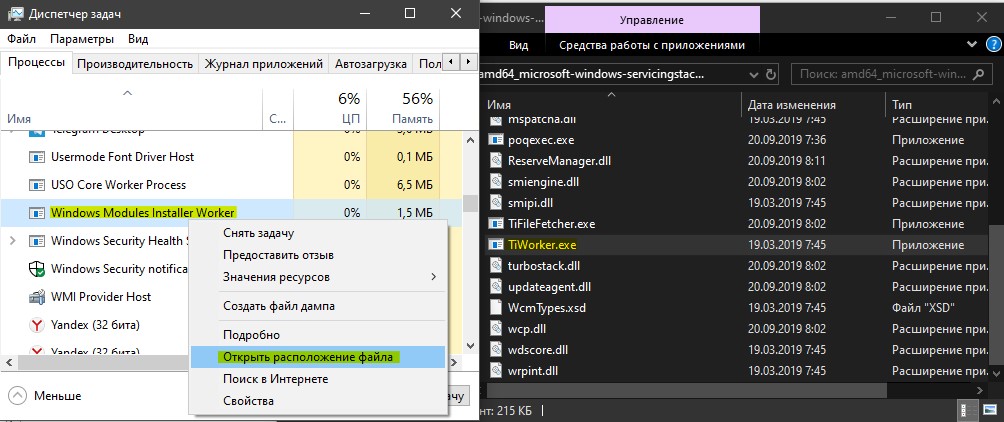Click the Explorer search magnifier icon
Image resolution: width=1004 pixels, height=422 pixels.
tap(978, 74)
